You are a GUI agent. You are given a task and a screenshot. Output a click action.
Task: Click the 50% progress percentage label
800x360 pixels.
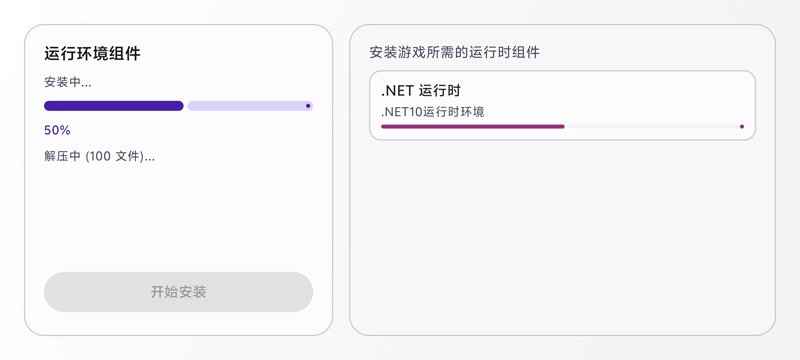tap(57, 131)
